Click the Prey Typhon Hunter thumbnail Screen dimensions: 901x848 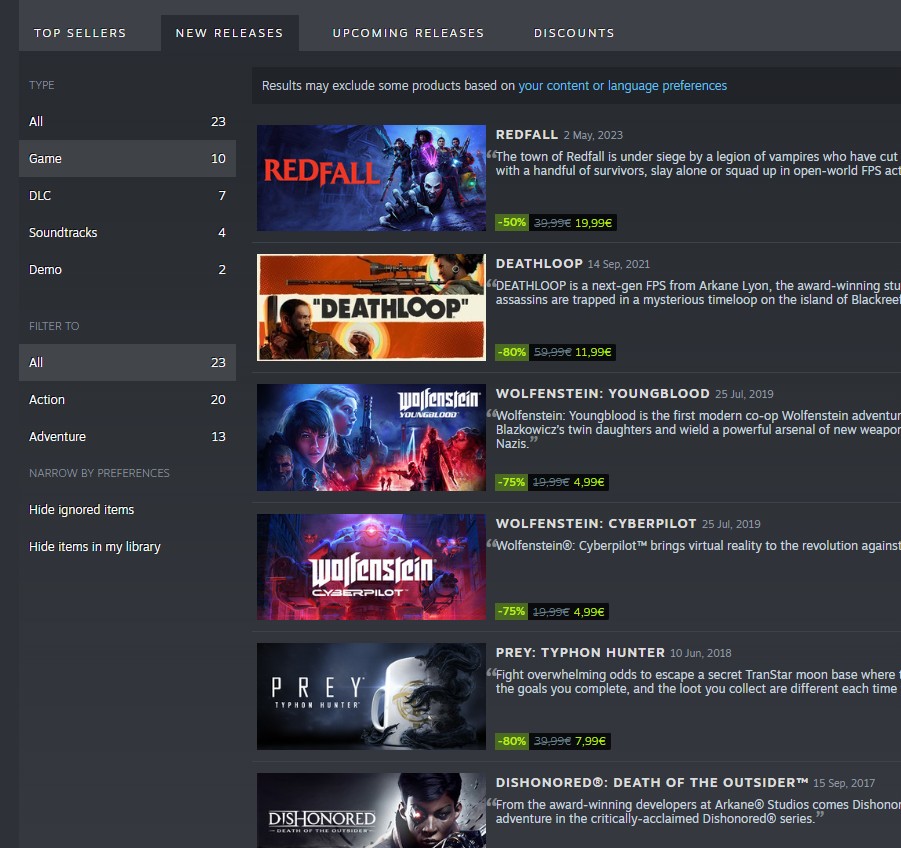(x=371, y=696)
